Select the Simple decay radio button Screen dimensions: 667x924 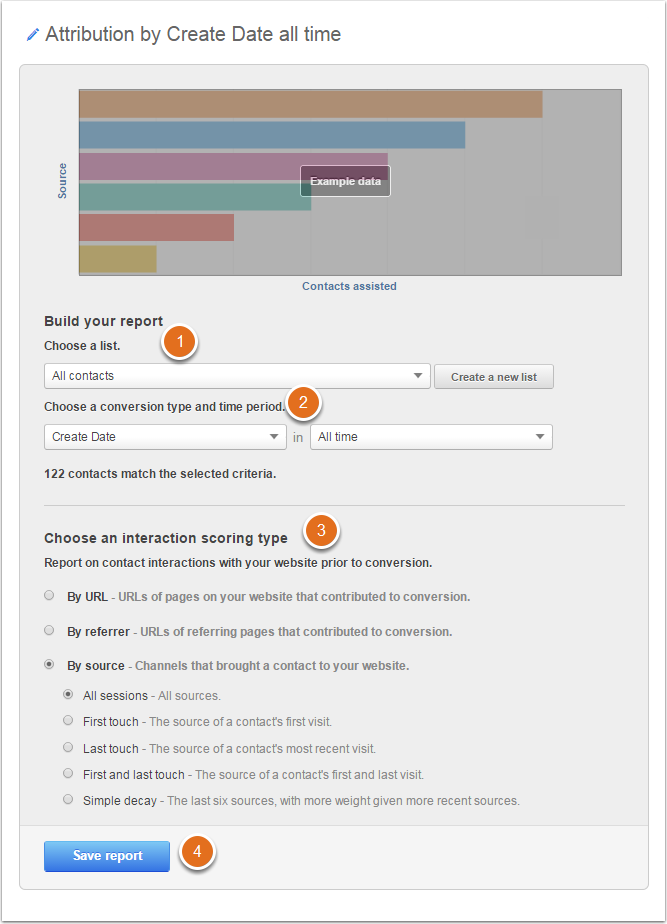click(x=68, y=799)
